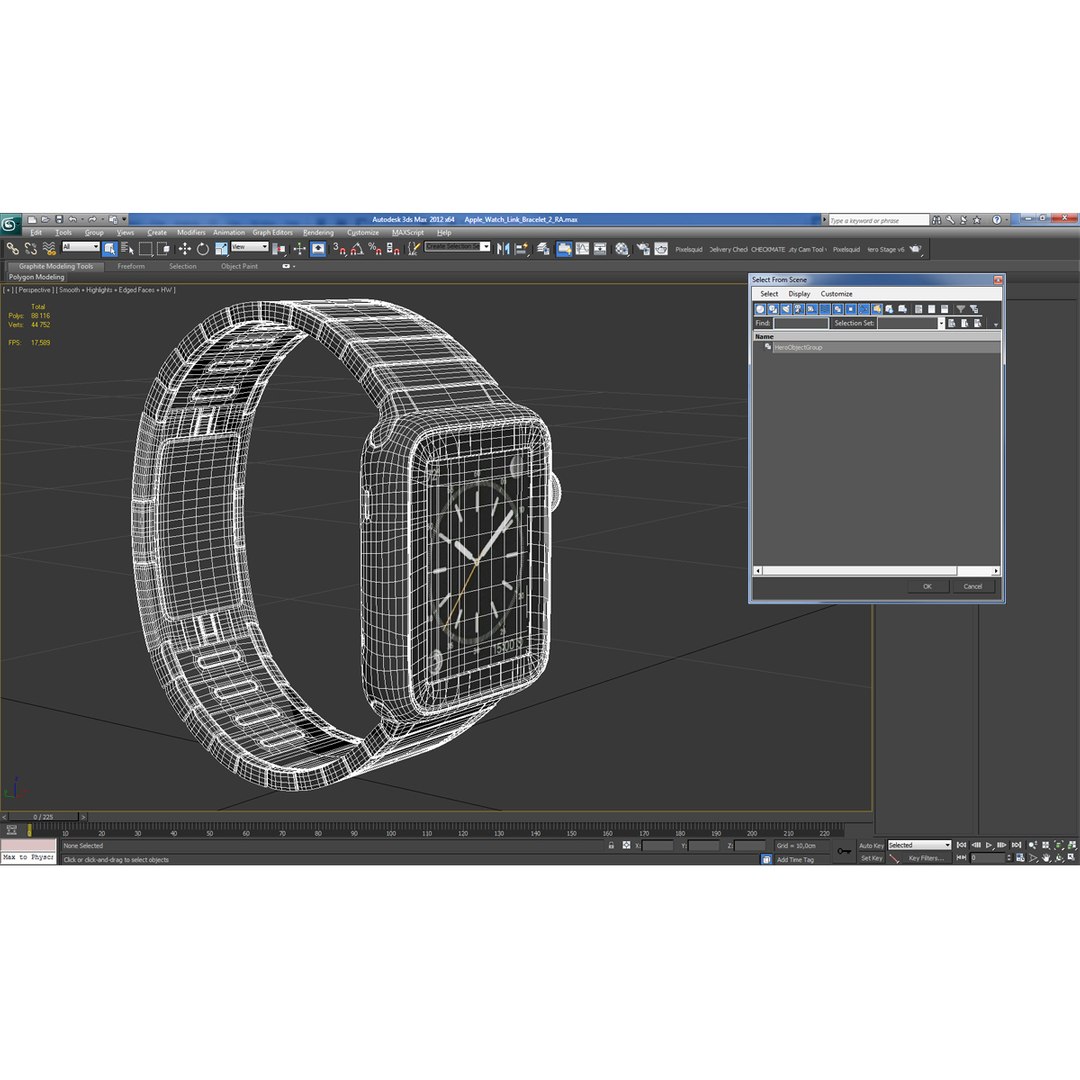This screenshot has width=1080, height=1080.
Task: Click the Unlink Selection icon
Action: [x=31, y=249]
